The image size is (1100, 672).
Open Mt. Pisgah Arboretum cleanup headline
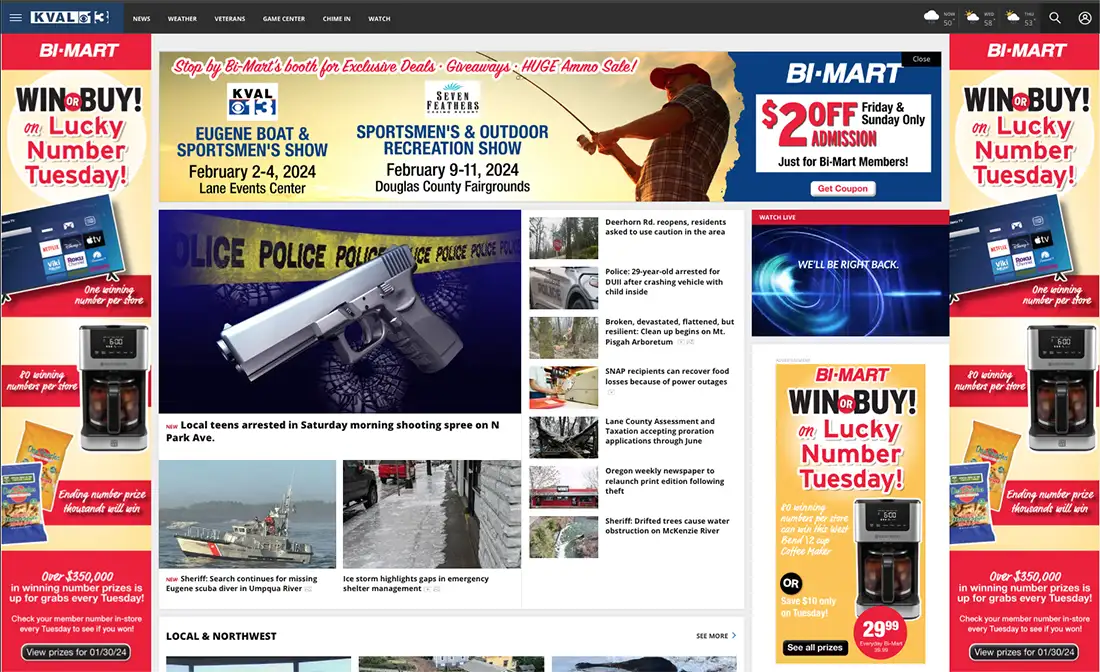pyautogui.click(x=669, y=332)
